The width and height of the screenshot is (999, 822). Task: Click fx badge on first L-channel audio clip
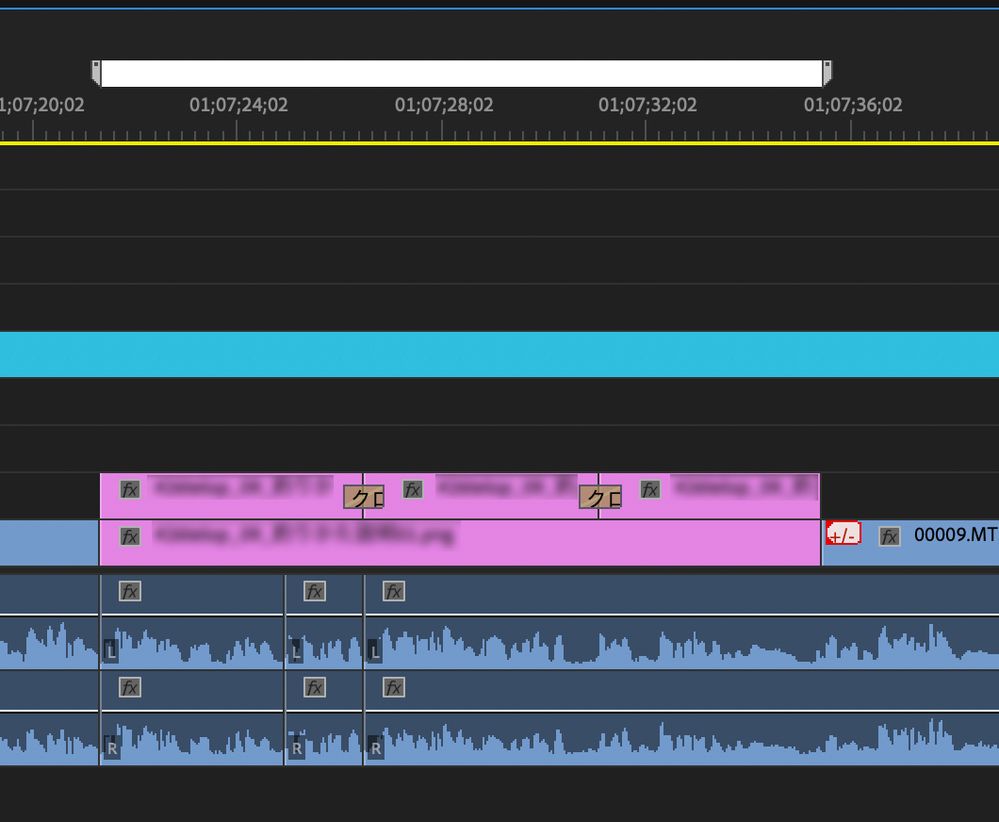pyautogui.click(x=130, y=591)
